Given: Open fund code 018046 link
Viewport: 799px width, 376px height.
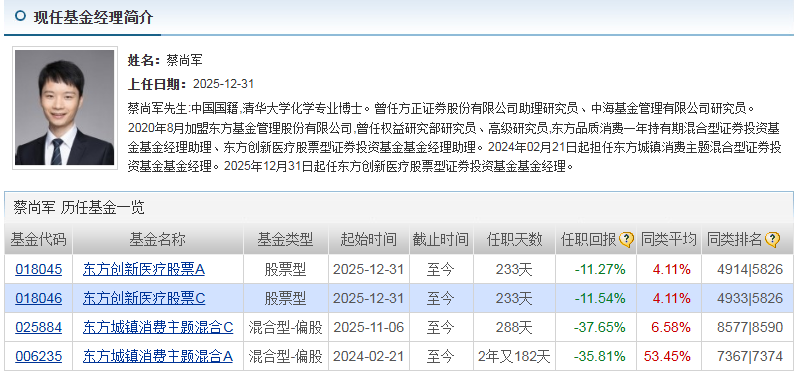Looking at the screenshot, I should (39, 299).
